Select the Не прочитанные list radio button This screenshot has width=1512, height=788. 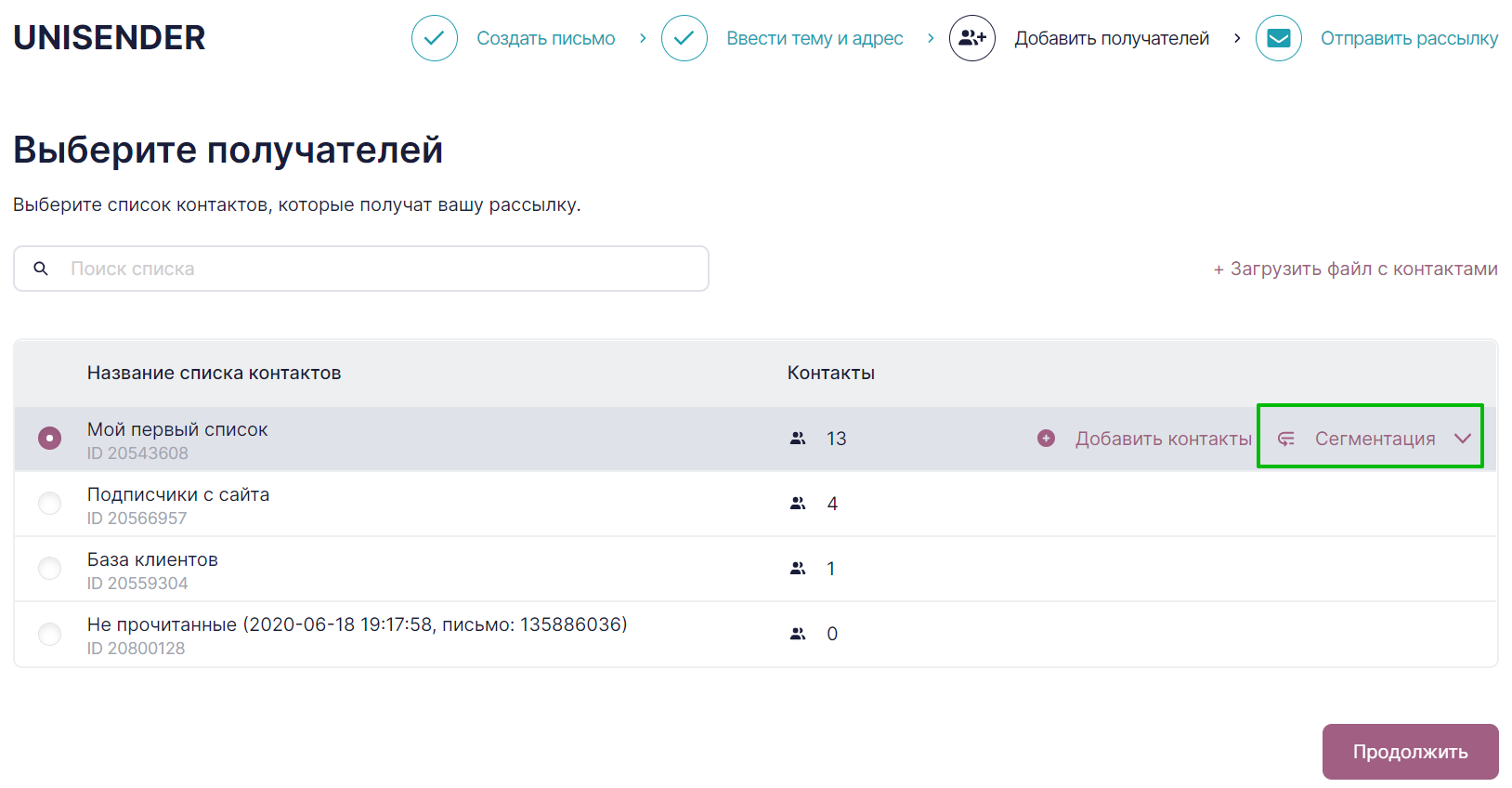tap(49, 634)
